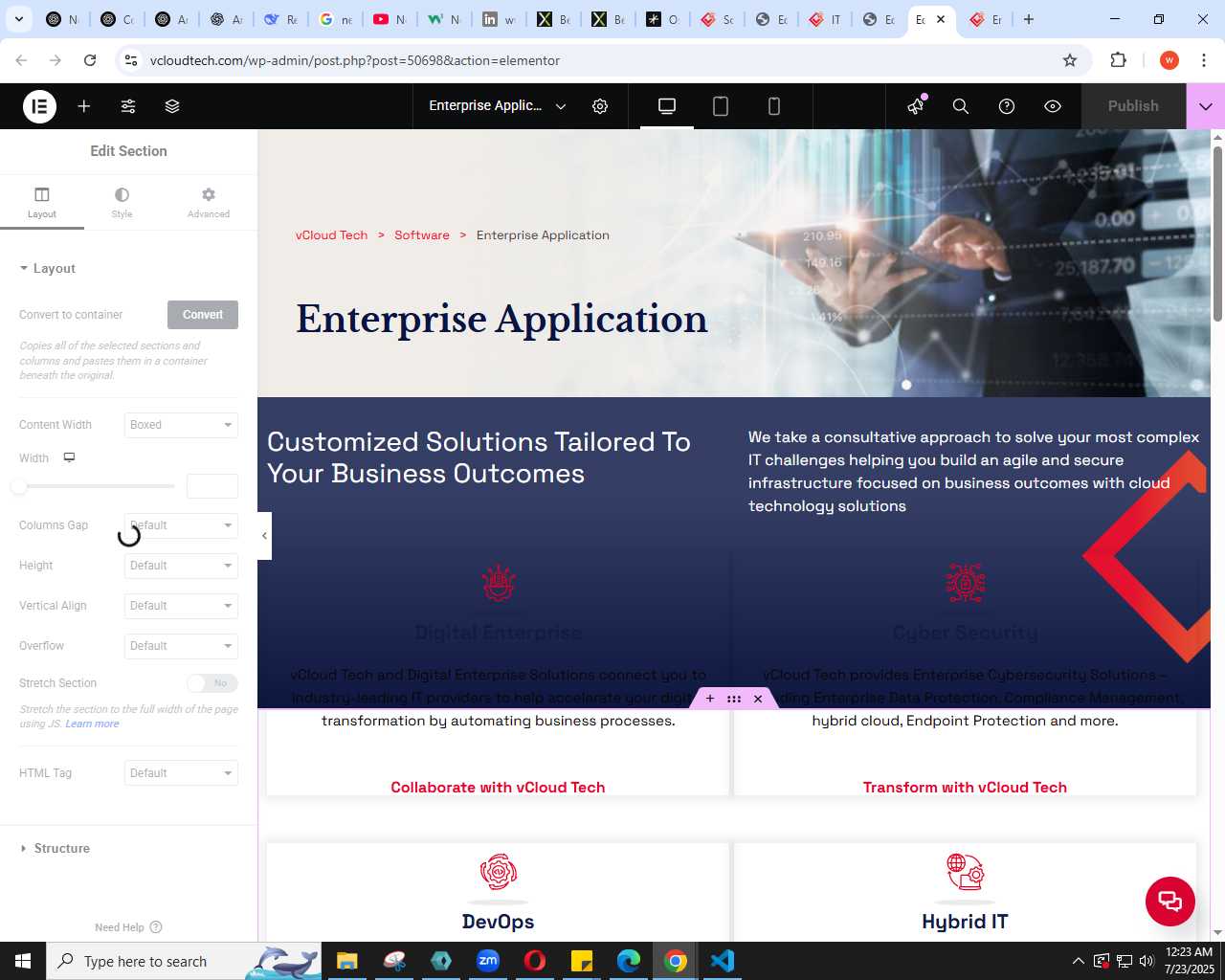Expand Publish options arrow

pos(1206,106)
